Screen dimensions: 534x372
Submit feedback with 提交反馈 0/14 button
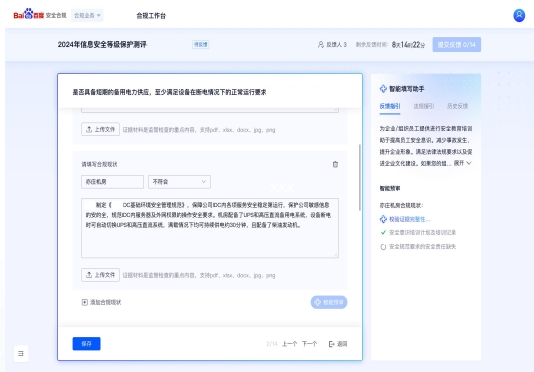457,45
